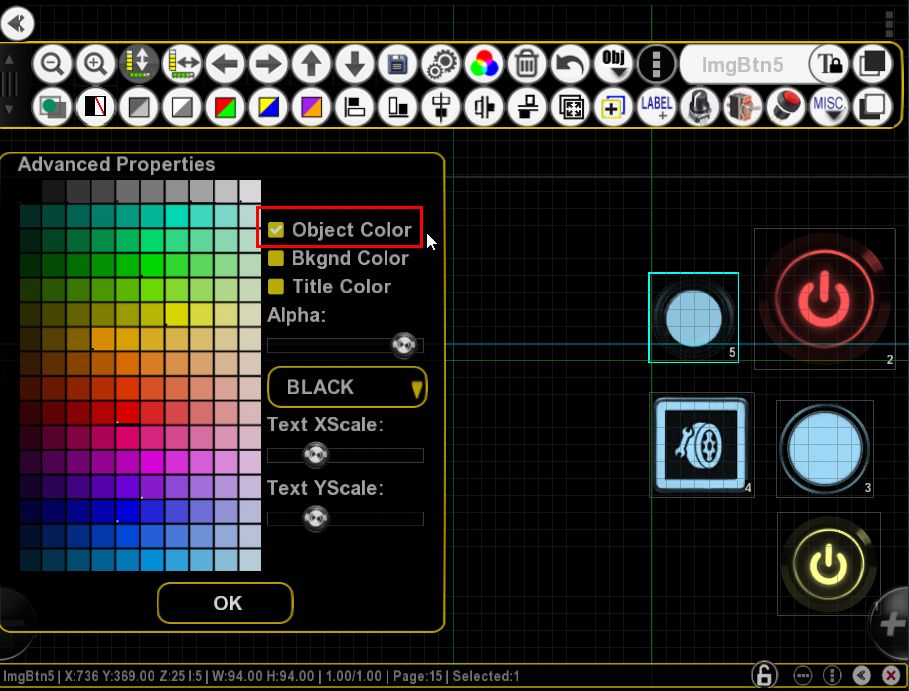The image size is (909, 691).
Task: Enable the Bkgnd Color checkbox
Action: point(276,258)
